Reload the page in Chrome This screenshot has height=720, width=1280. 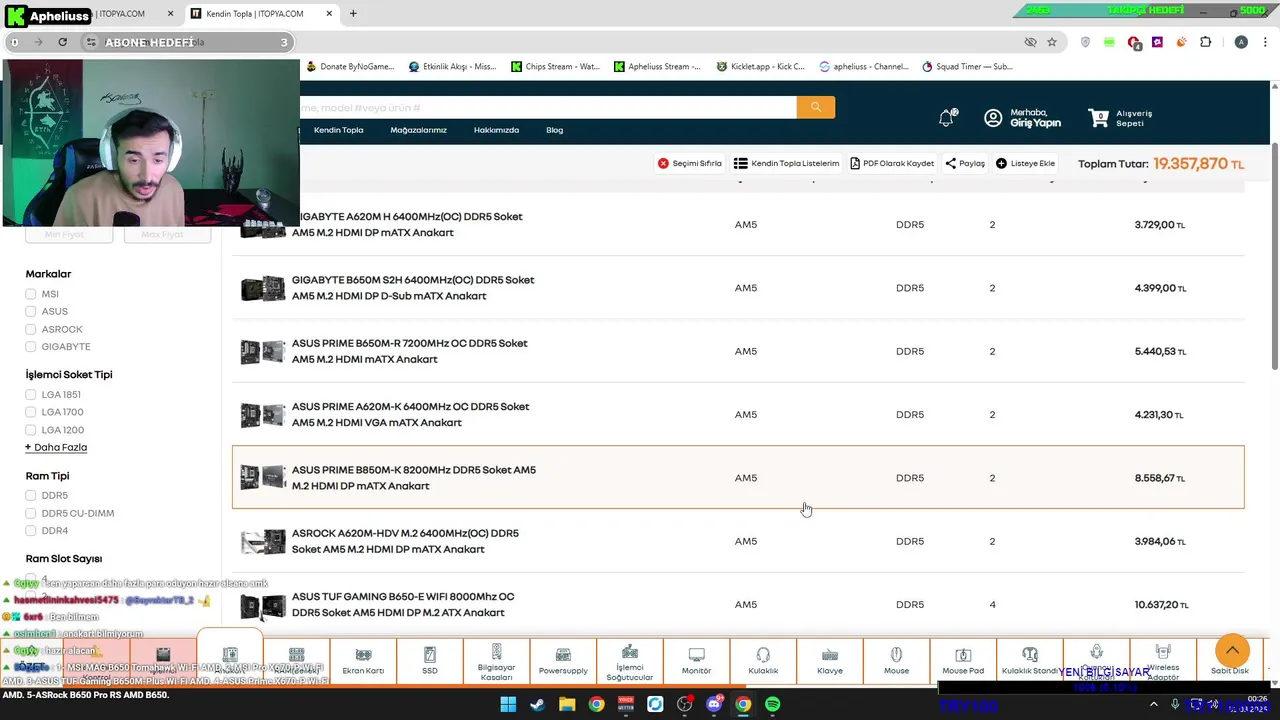coord(62,42)
